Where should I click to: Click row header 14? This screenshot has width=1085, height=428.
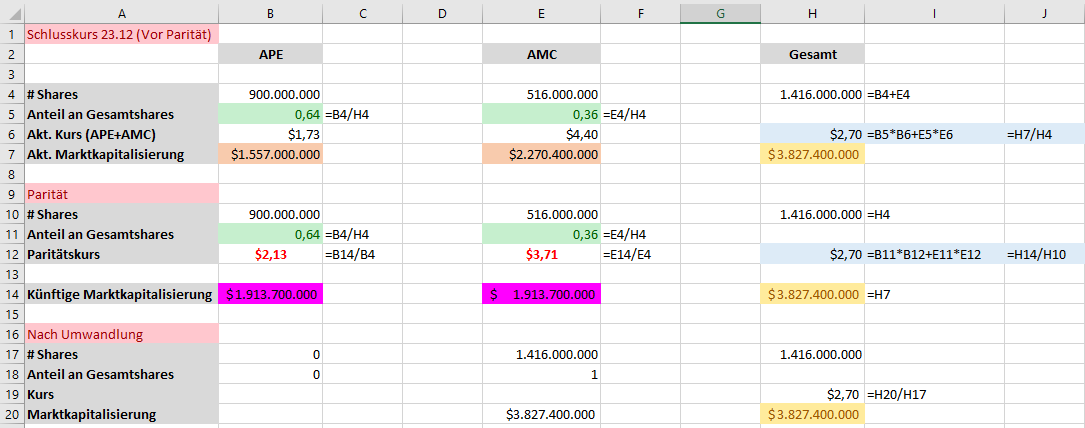12,294
